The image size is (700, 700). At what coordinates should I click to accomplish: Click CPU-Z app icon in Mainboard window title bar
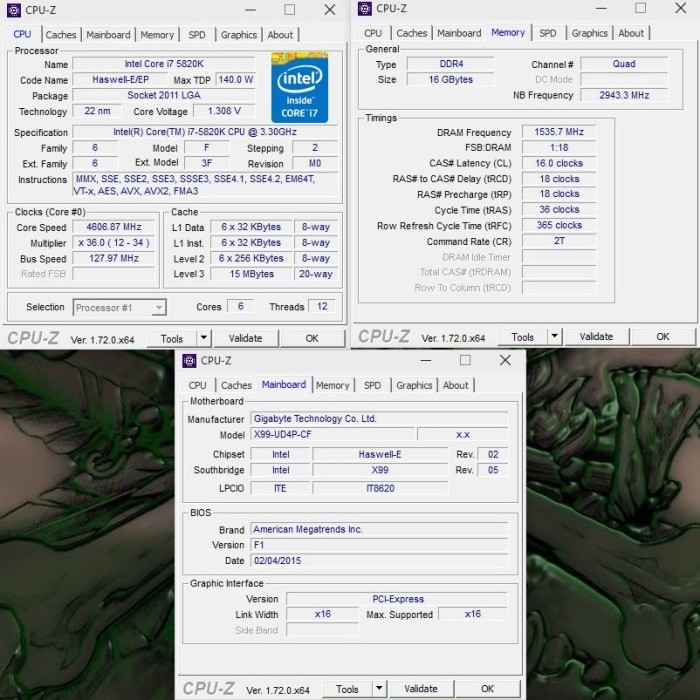click(189, 361)
